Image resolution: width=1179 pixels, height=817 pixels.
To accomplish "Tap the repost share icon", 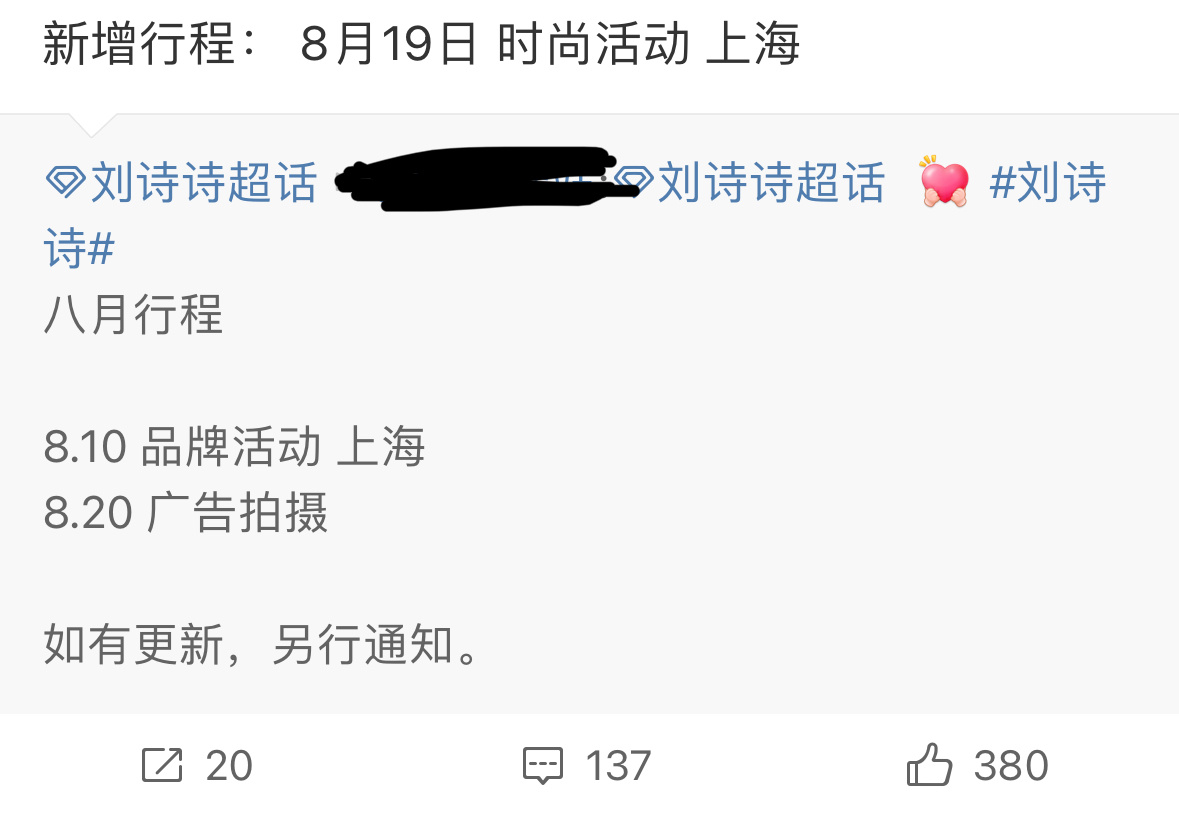I will (162, 765).
